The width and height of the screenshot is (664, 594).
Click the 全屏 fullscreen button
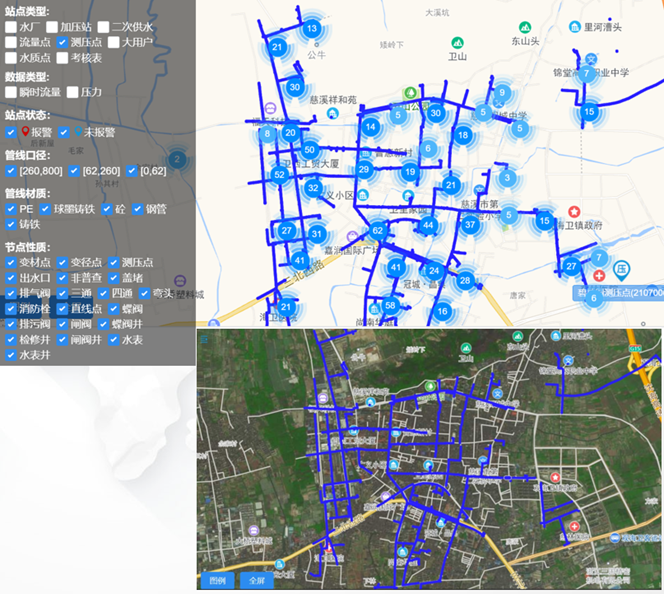[257, 580]
